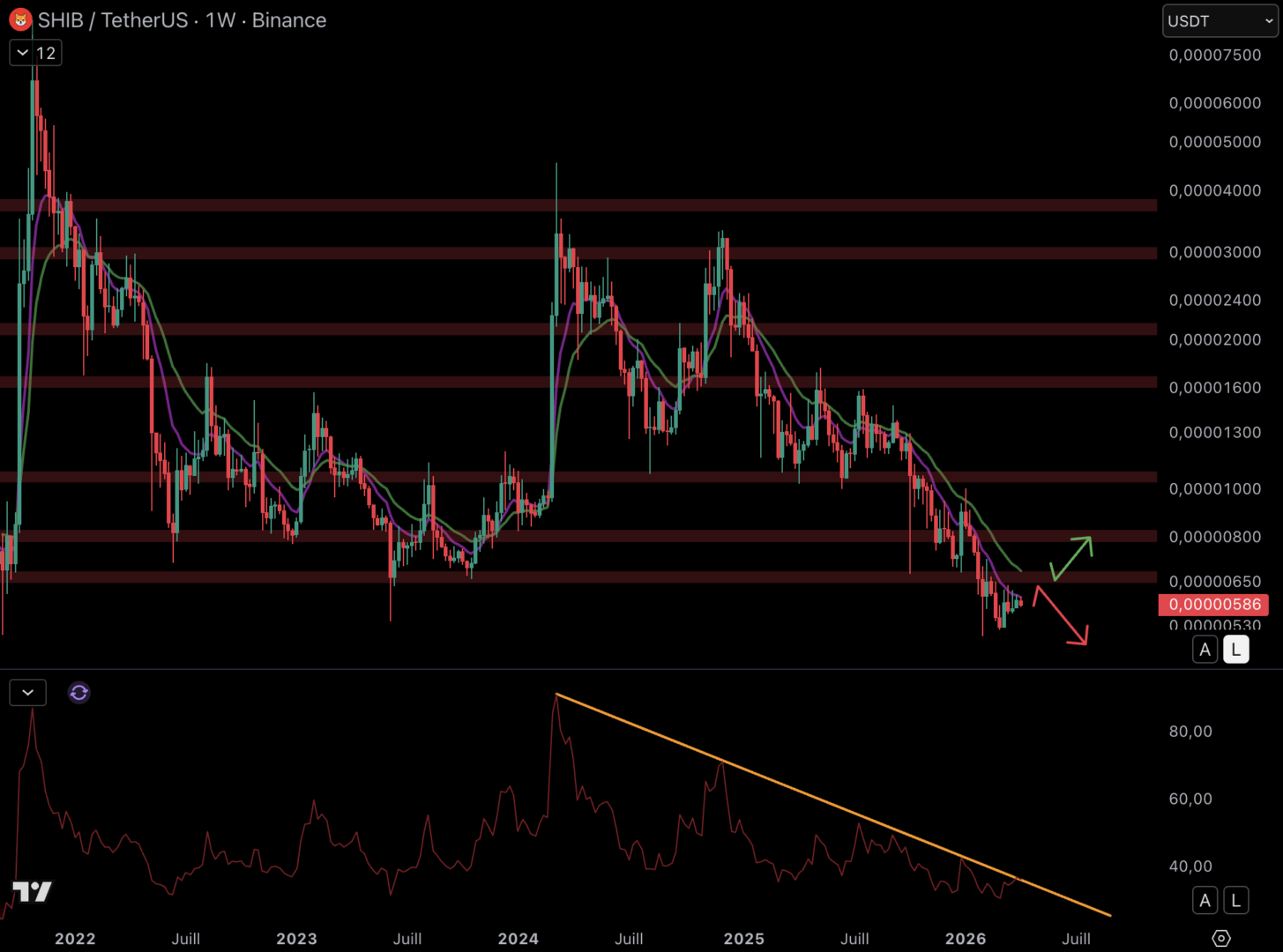Click the SHIB coin logo icon

[x=20, y=19]
